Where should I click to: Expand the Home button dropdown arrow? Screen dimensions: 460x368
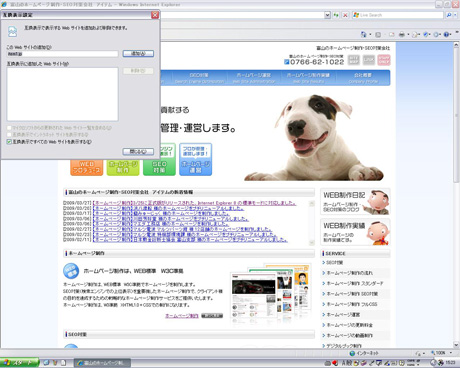point(370,35)
